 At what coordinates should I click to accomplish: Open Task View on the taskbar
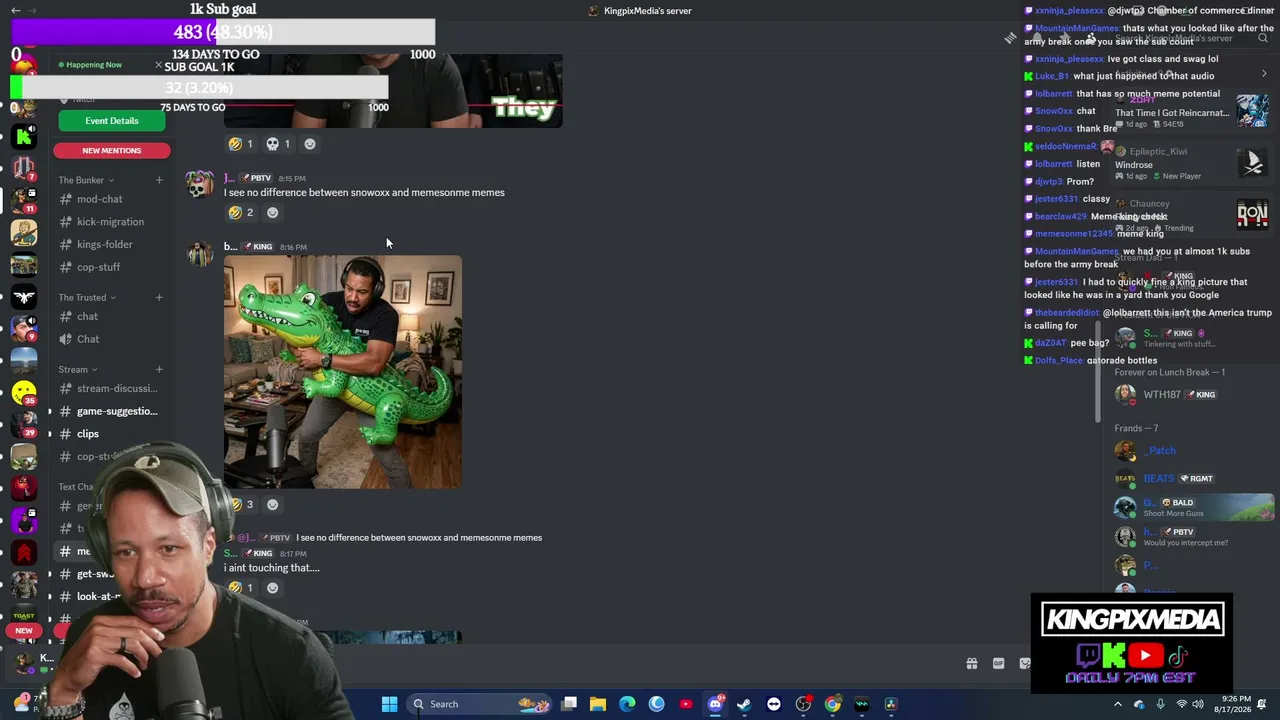point(569,704)
